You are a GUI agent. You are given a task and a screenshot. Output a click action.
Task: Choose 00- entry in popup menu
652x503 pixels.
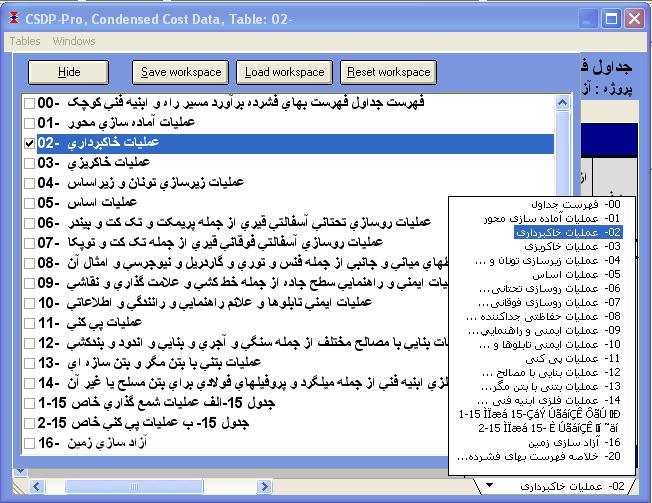[575, 205]
